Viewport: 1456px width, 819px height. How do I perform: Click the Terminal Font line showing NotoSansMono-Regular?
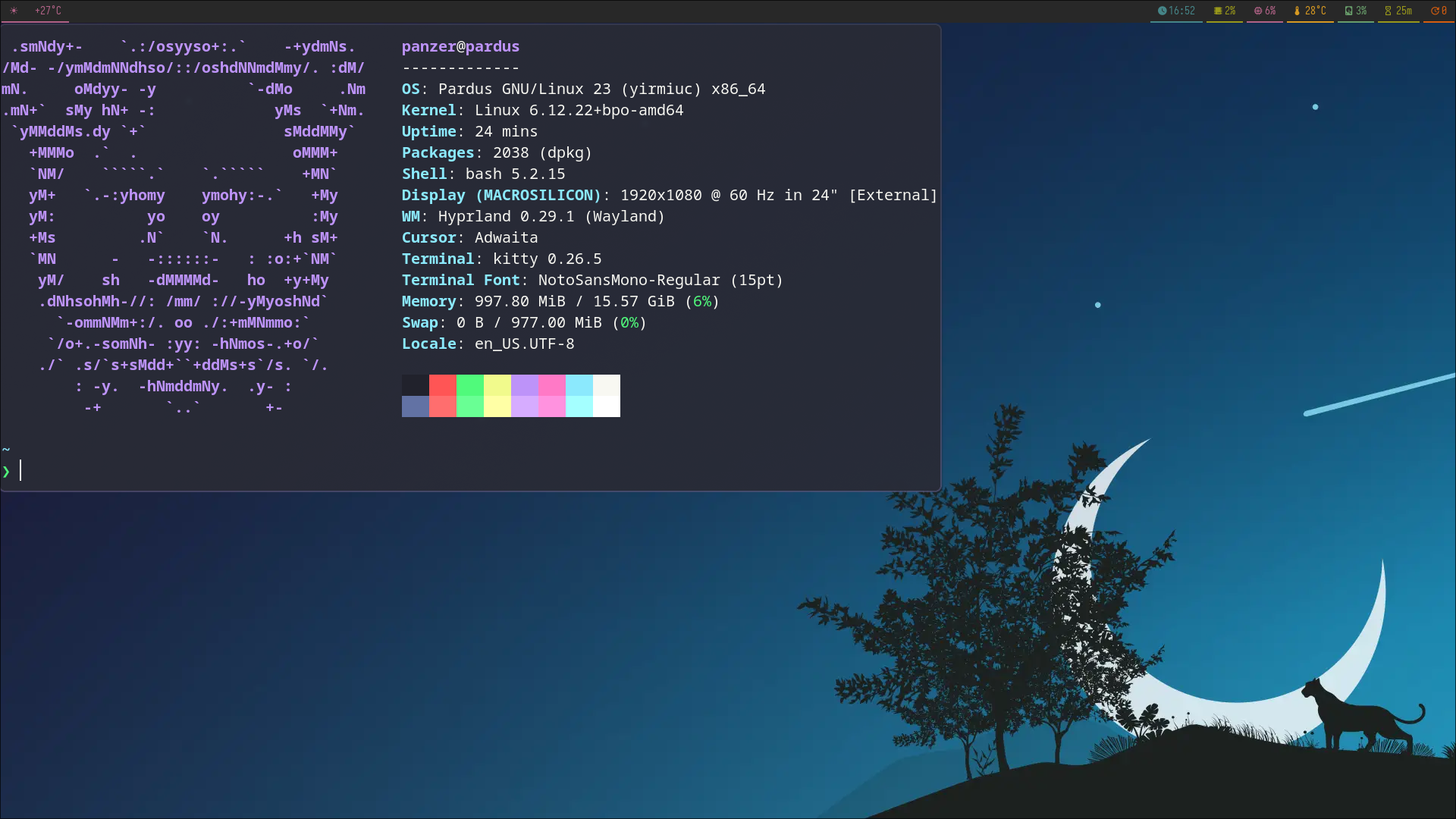pyautogui.click(x=592, y=280)
